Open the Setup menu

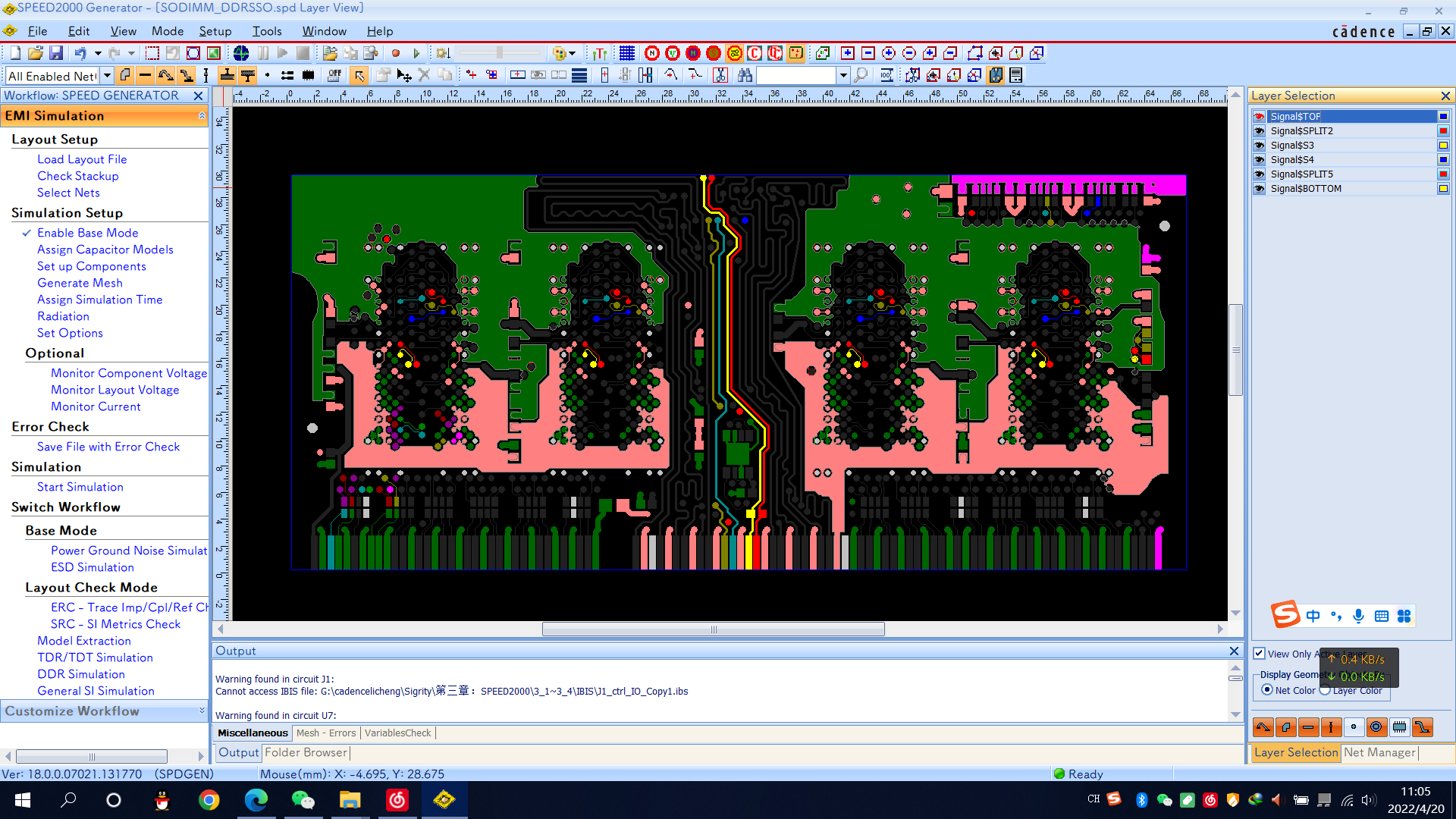215,31
